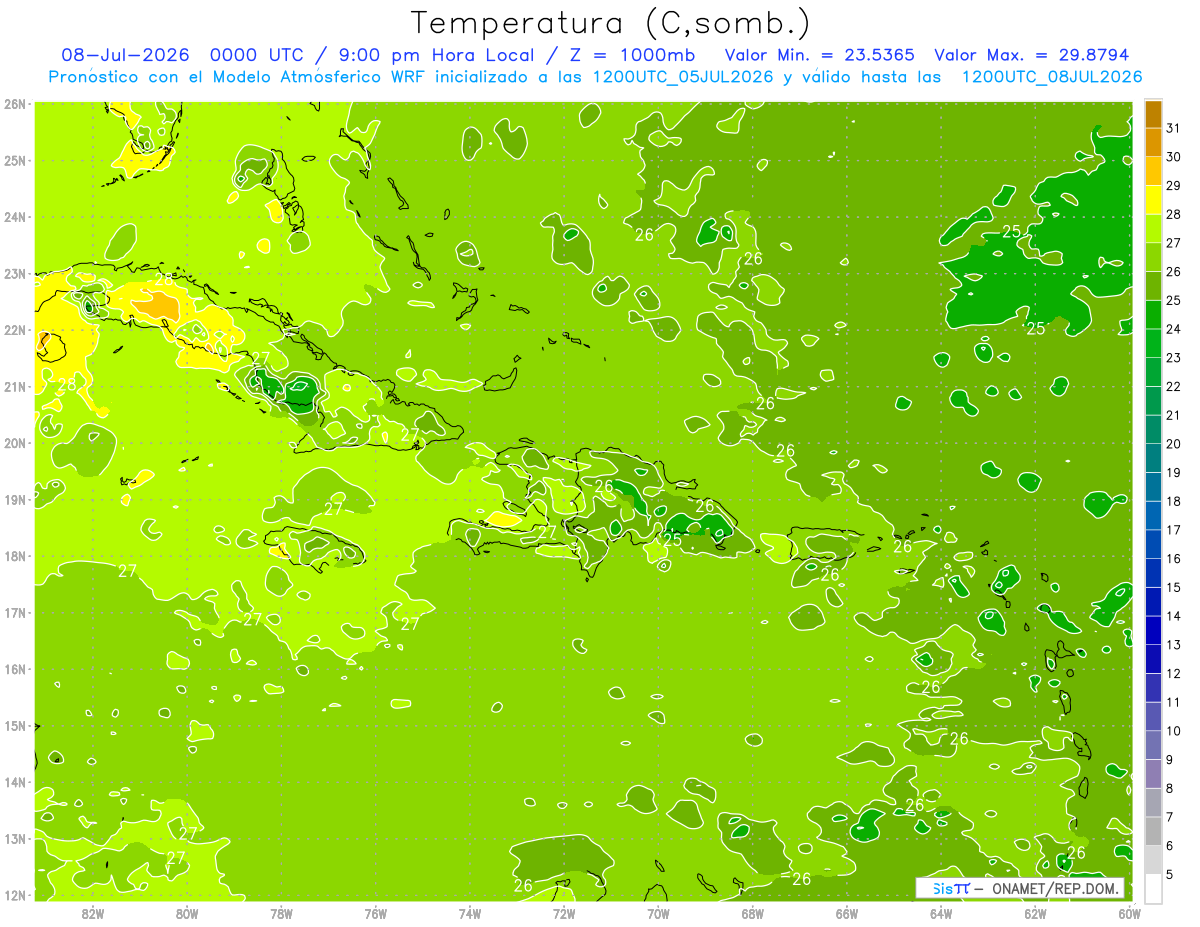Click the "24N" latitude axis label
Screen dimensions: 1200x927
15,217
